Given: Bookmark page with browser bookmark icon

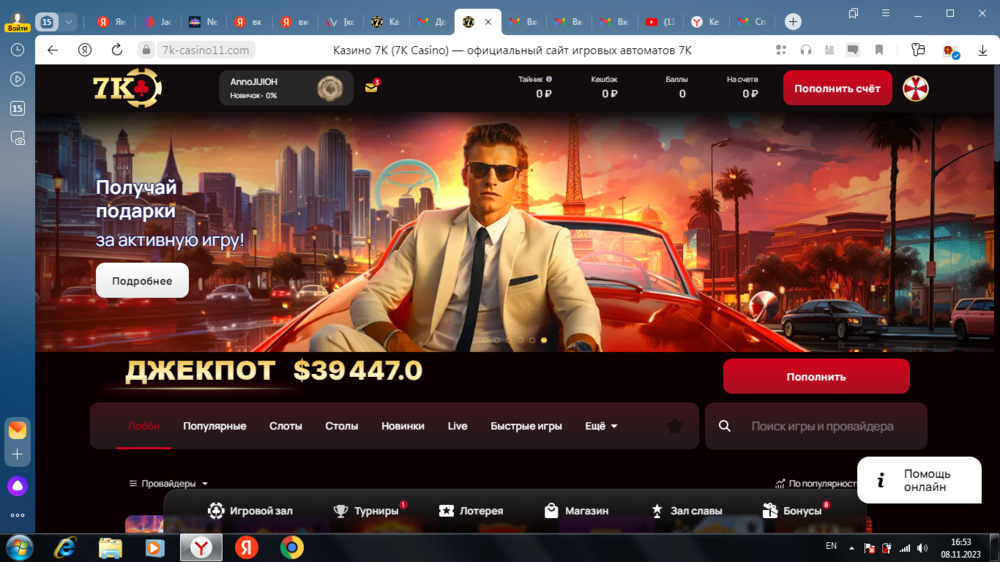Looking at the screenshot, I should point(879,50).
